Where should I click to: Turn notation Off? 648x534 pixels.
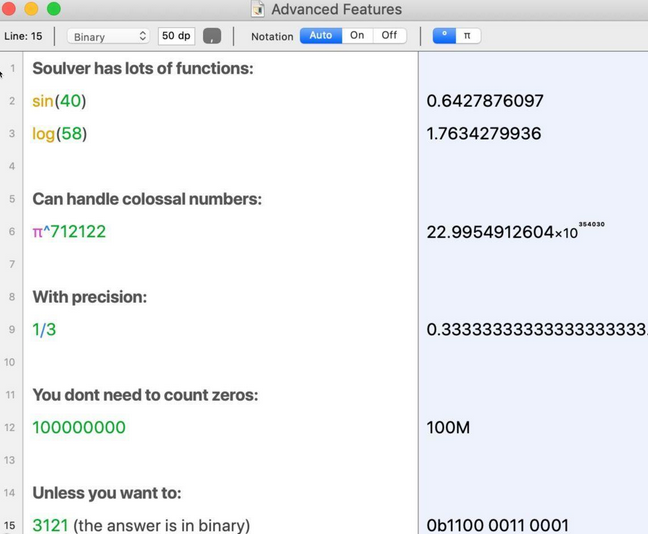(x=388, y=36)
